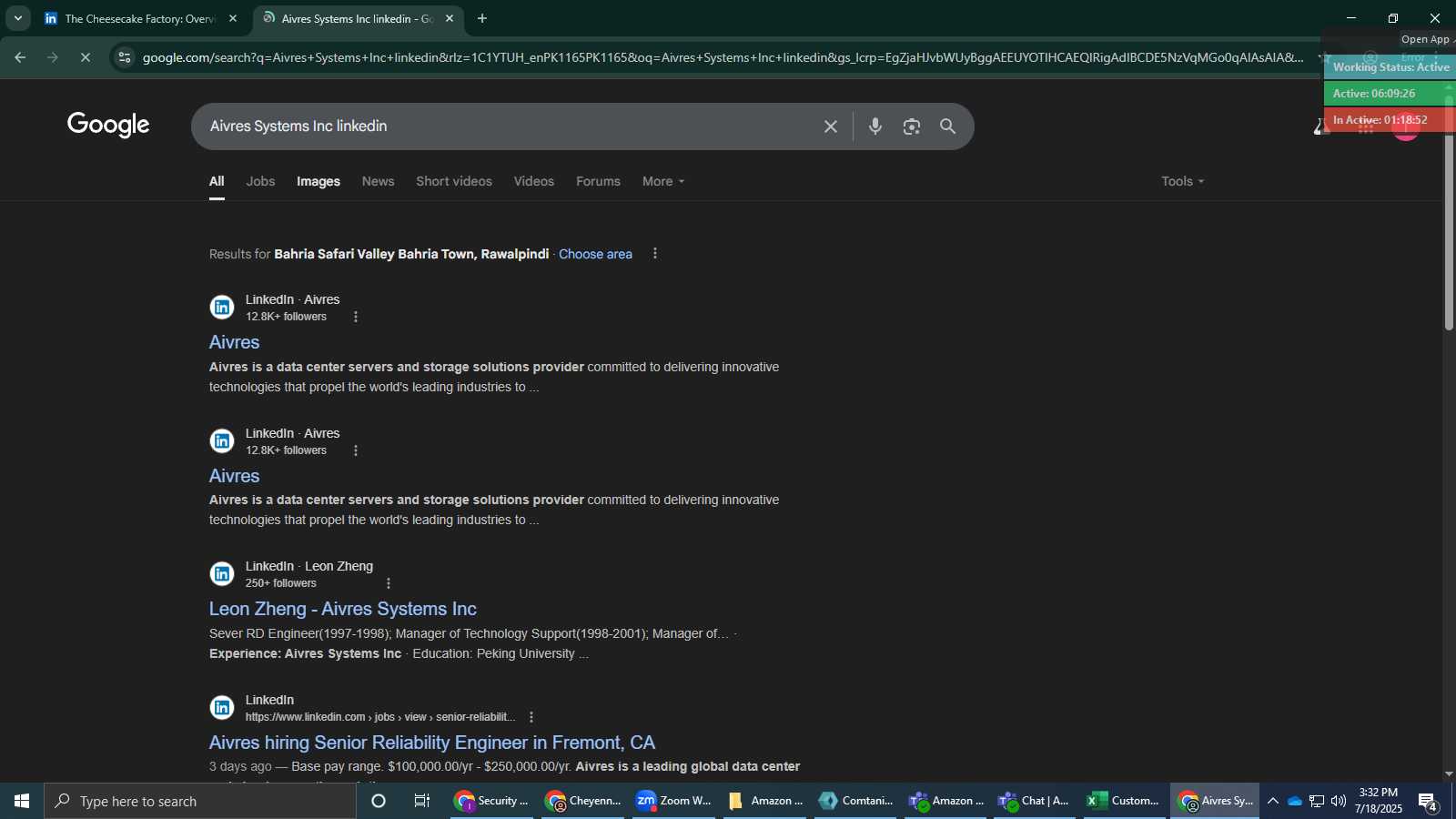Stop loading the page
The width and height of the screenshot is (1456, 819).
click(x=85, y=57)
